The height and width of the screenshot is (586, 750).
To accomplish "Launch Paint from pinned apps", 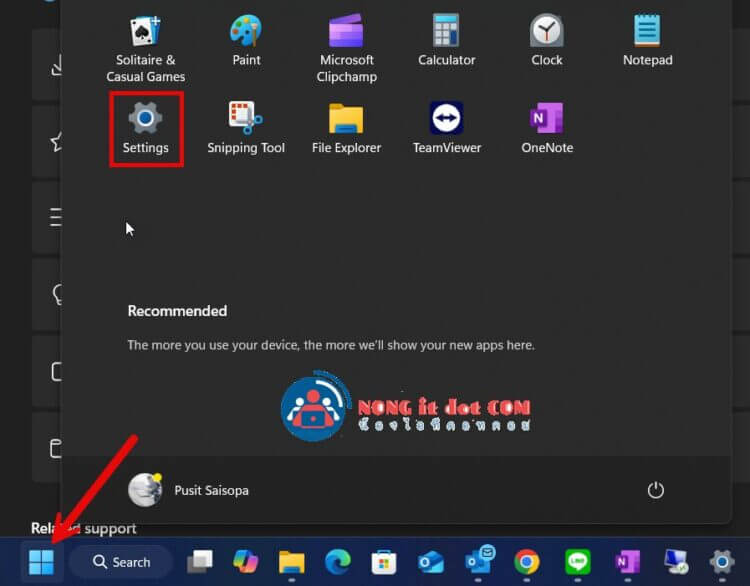I will [246, 41].
